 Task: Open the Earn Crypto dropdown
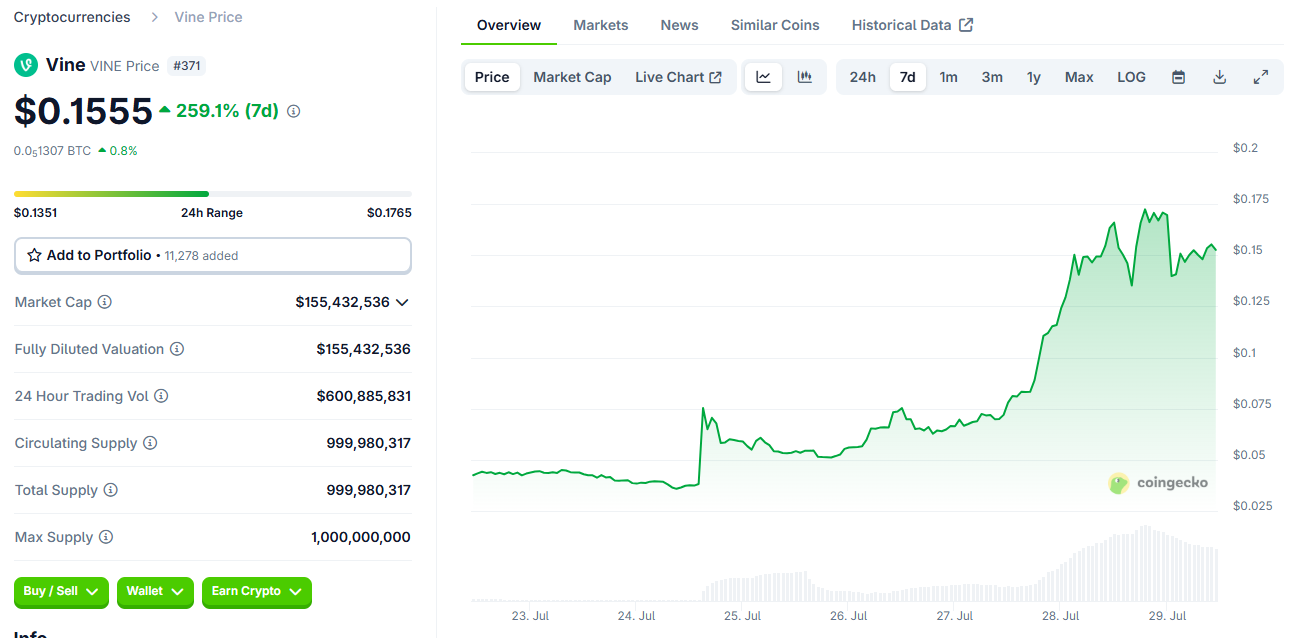[x=257, y=592]
